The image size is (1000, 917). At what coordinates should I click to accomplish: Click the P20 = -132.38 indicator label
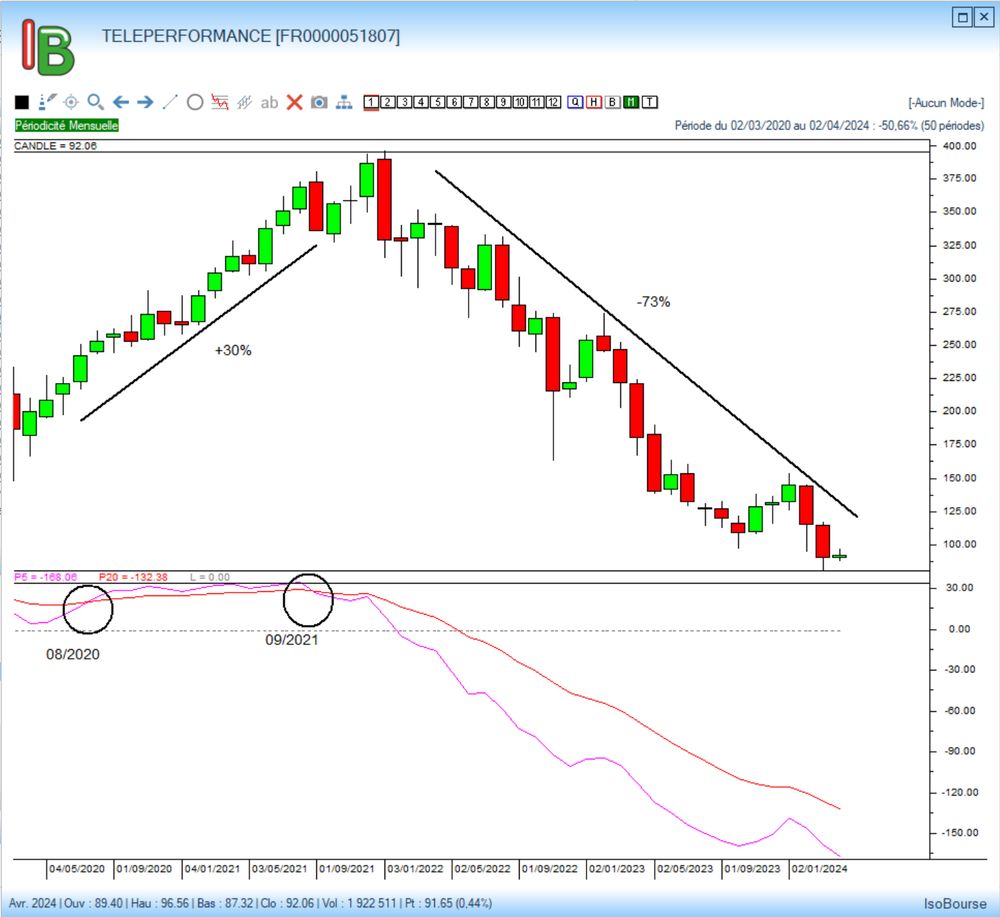pyautogui.click(x=133, y=577)
